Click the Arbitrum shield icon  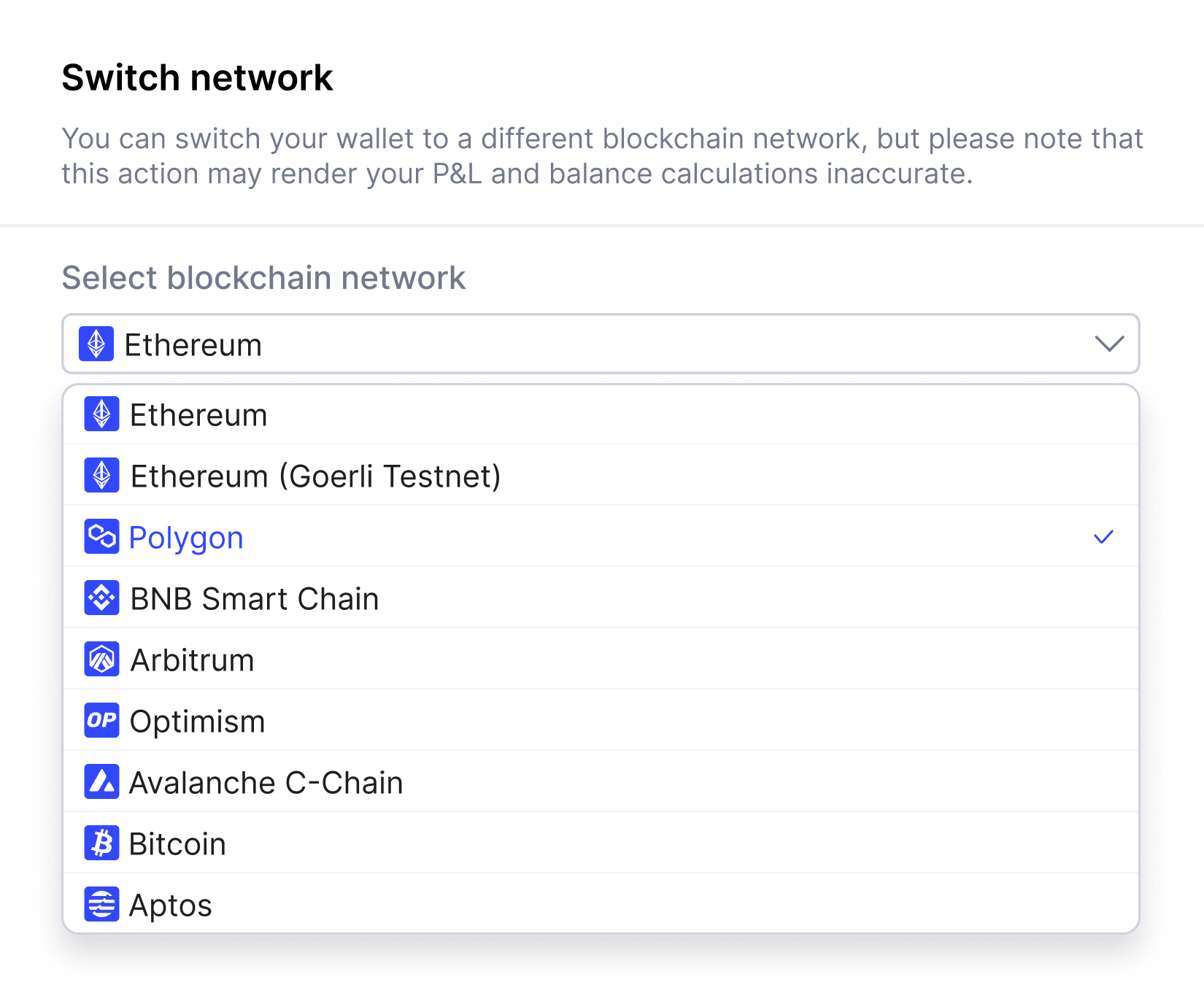click(101, 660)
